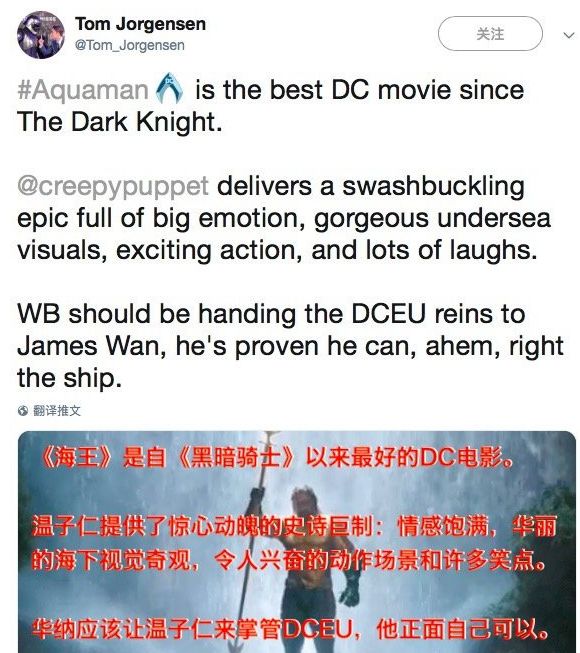Click the caption line starting with 华纳应该让
The width and height of the screenshot is (580, 653).
coord(290,629)
